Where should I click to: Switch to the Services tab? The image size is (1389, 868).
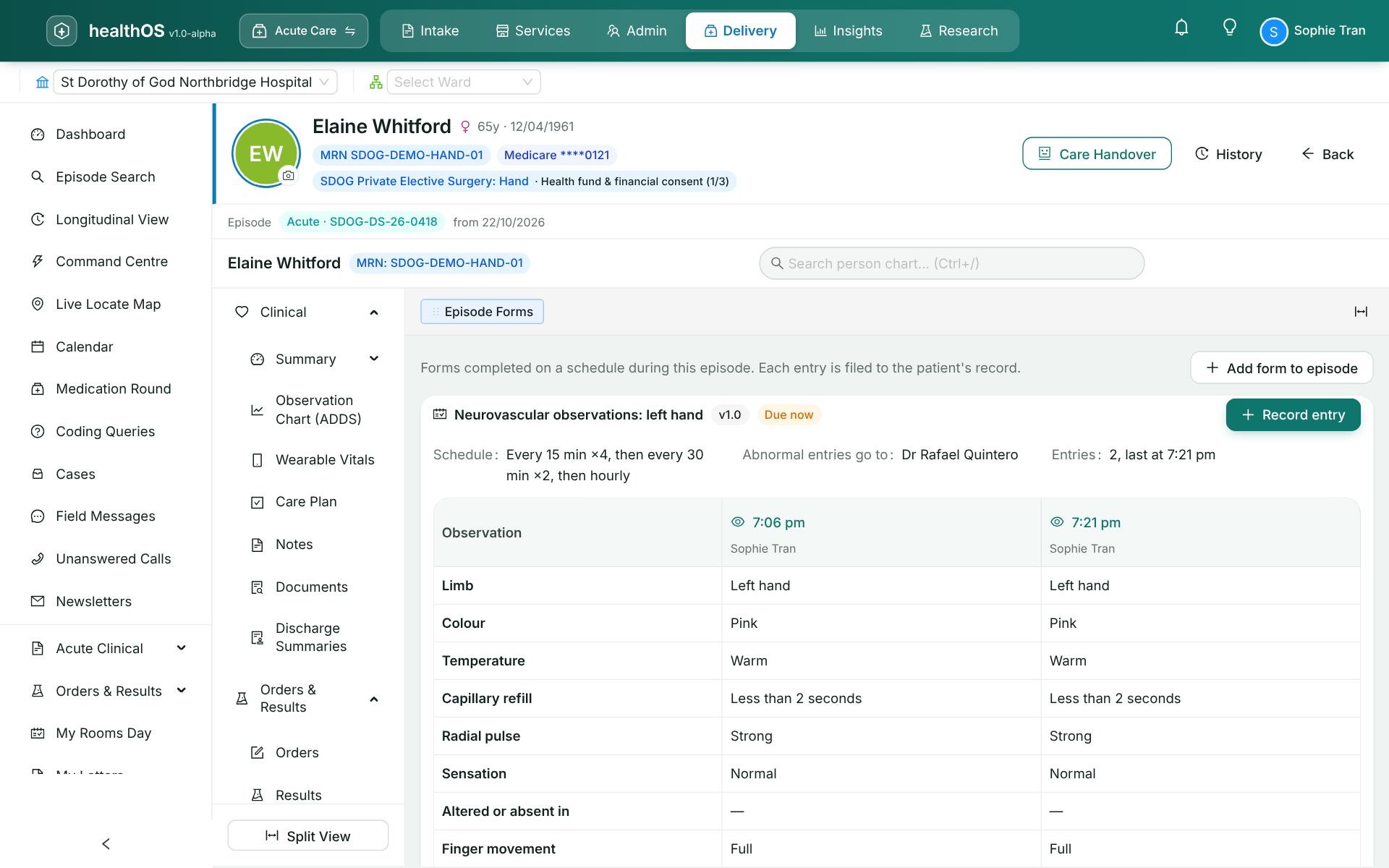pyautogui.click(x=533, y=30)
